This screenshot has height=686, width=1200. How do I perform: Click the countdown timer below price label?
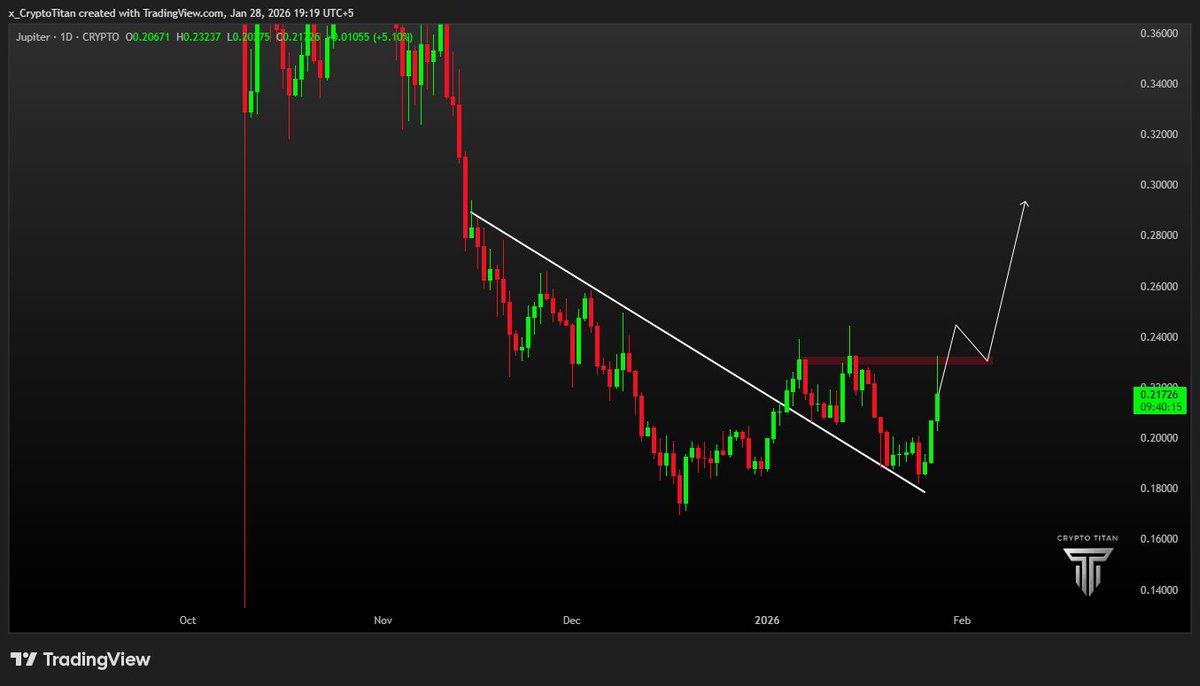(1160, 407)
